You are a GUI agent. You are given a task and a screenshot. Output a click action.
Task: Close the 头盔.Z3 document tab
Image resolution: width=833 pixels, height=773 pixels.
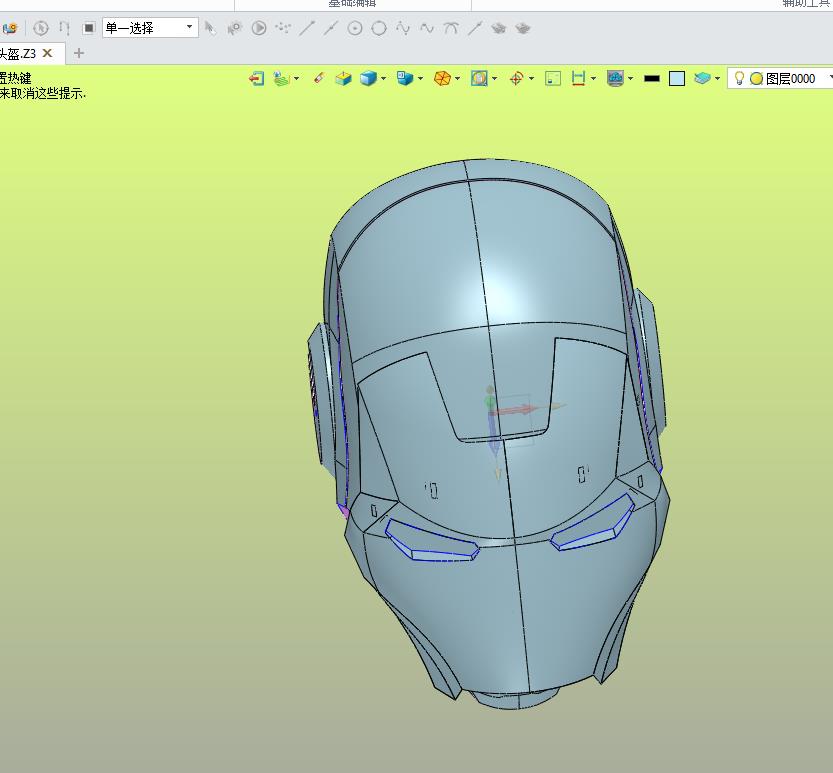[47, 53]
